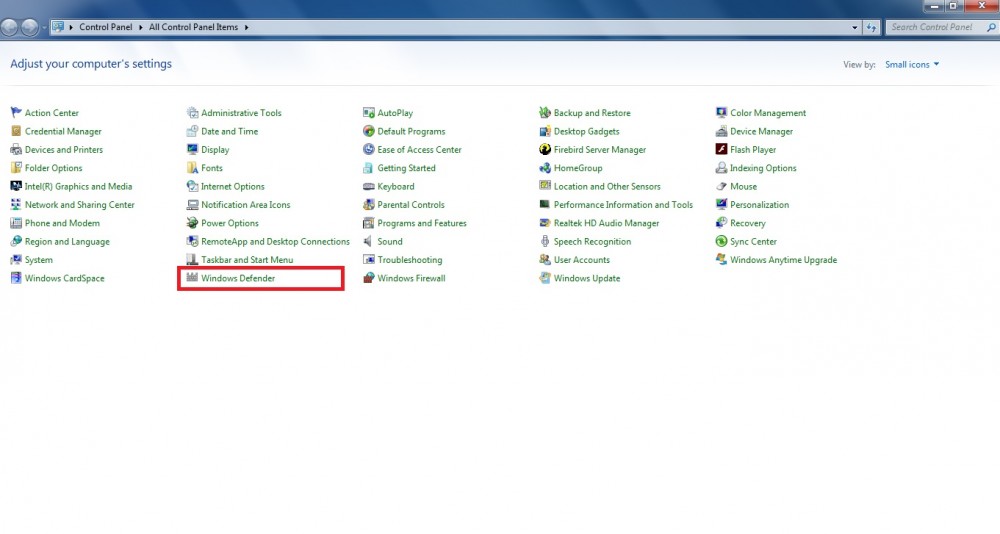Click the Mouse icon
This screenshot has height=534, width=1000.
(x=721, y=186)
